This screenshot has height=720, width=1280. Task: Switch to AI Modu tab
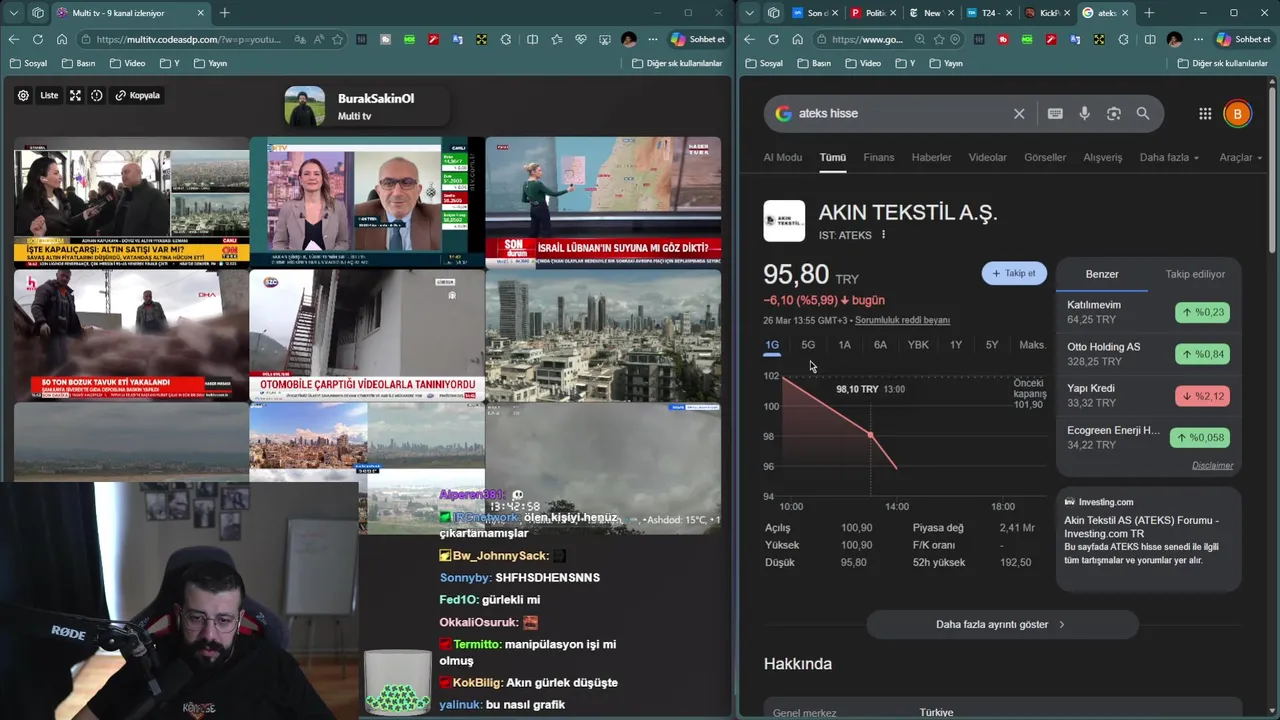coord(783,158)
